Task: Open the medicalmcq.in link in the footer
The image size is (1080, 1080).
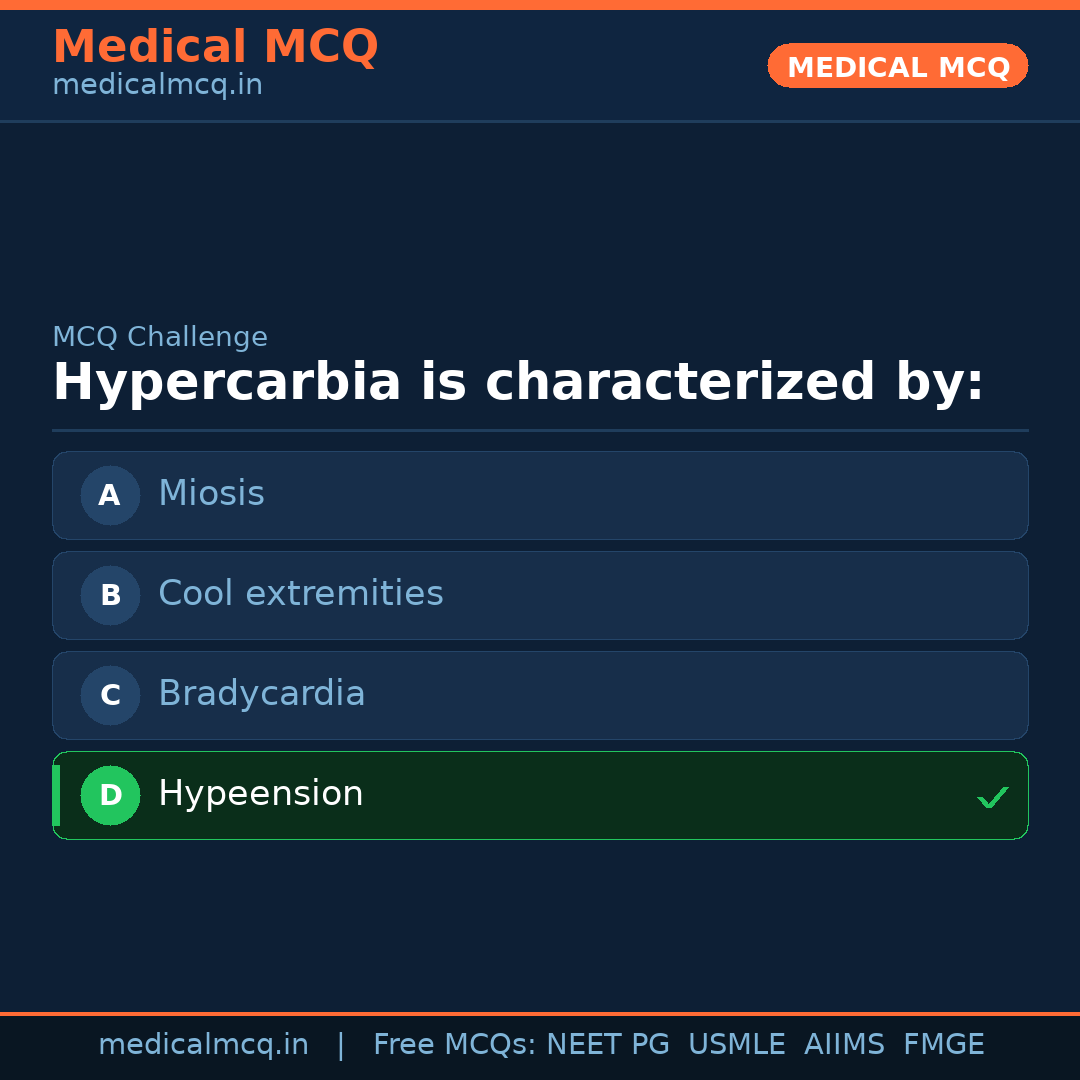Action: (x=203, y=1045)
